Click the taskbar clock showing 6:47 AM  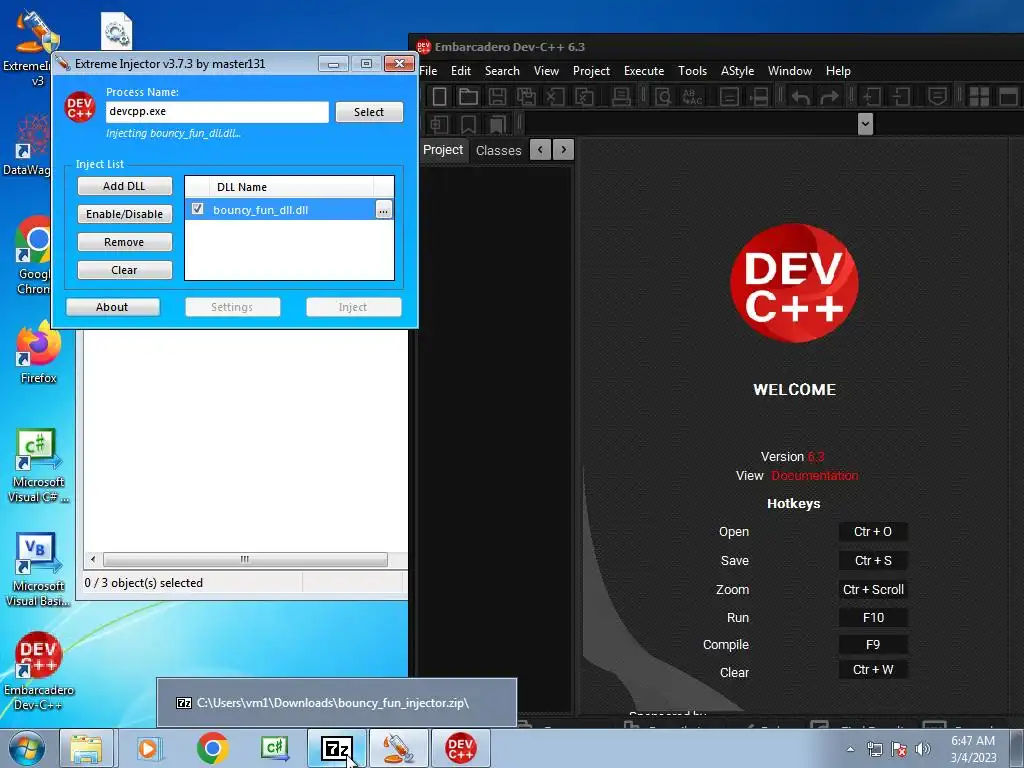pos(973,748)
